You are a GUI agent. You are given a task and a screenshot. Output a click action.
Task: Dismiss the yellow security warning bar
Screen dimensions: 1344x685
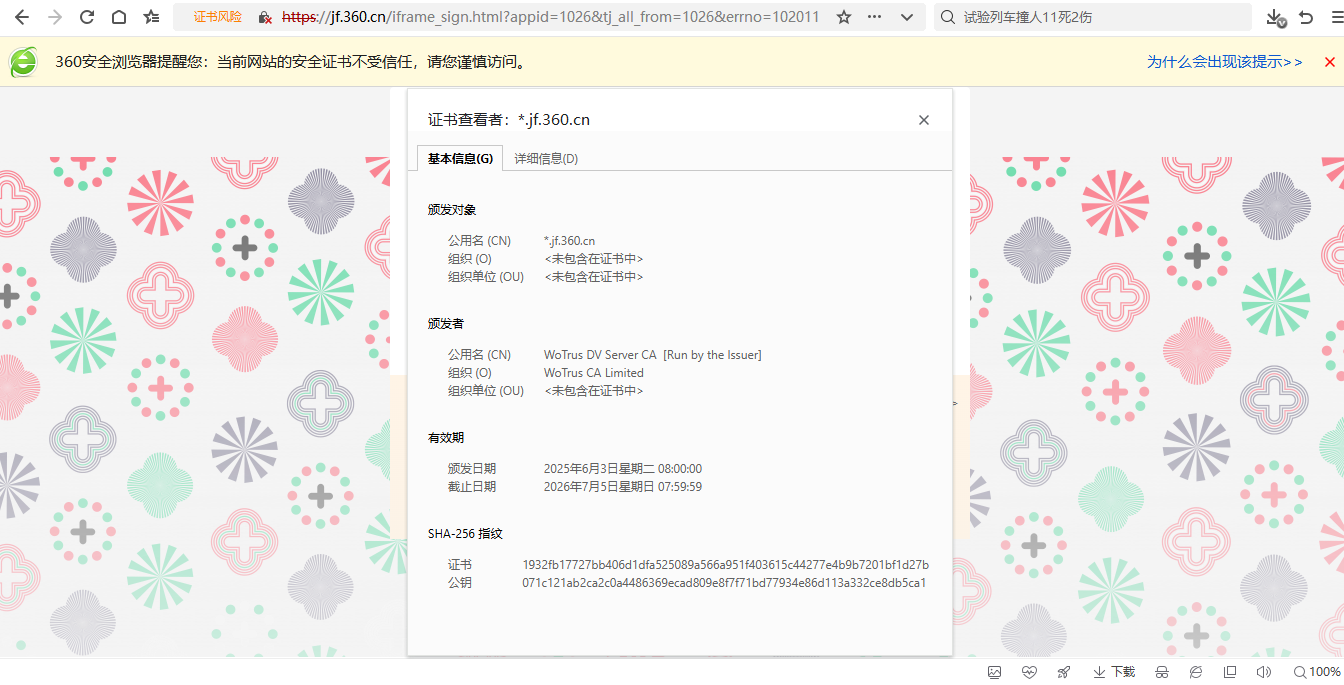click(x=1329, y=62)
